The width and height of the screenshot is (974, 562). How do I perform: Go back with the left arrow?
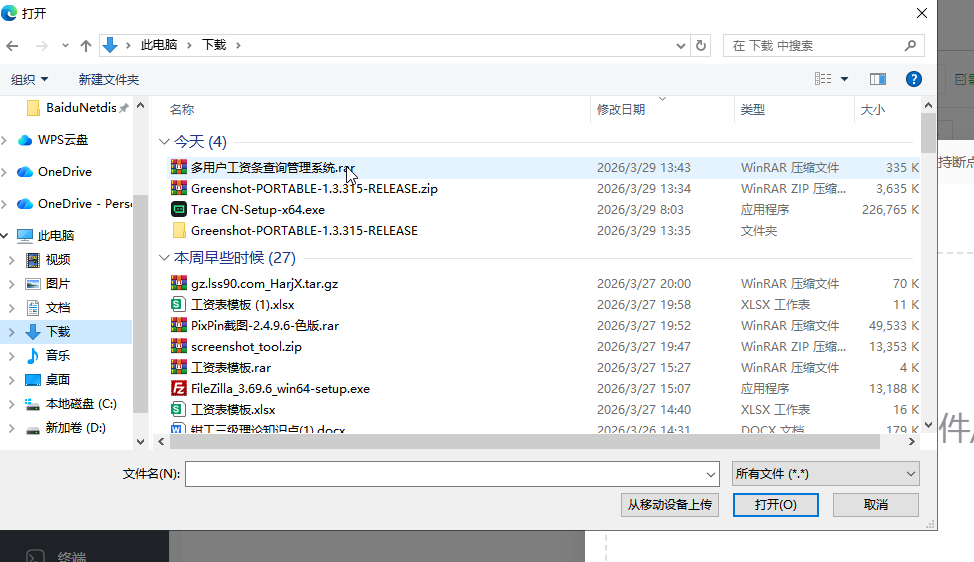12,45
